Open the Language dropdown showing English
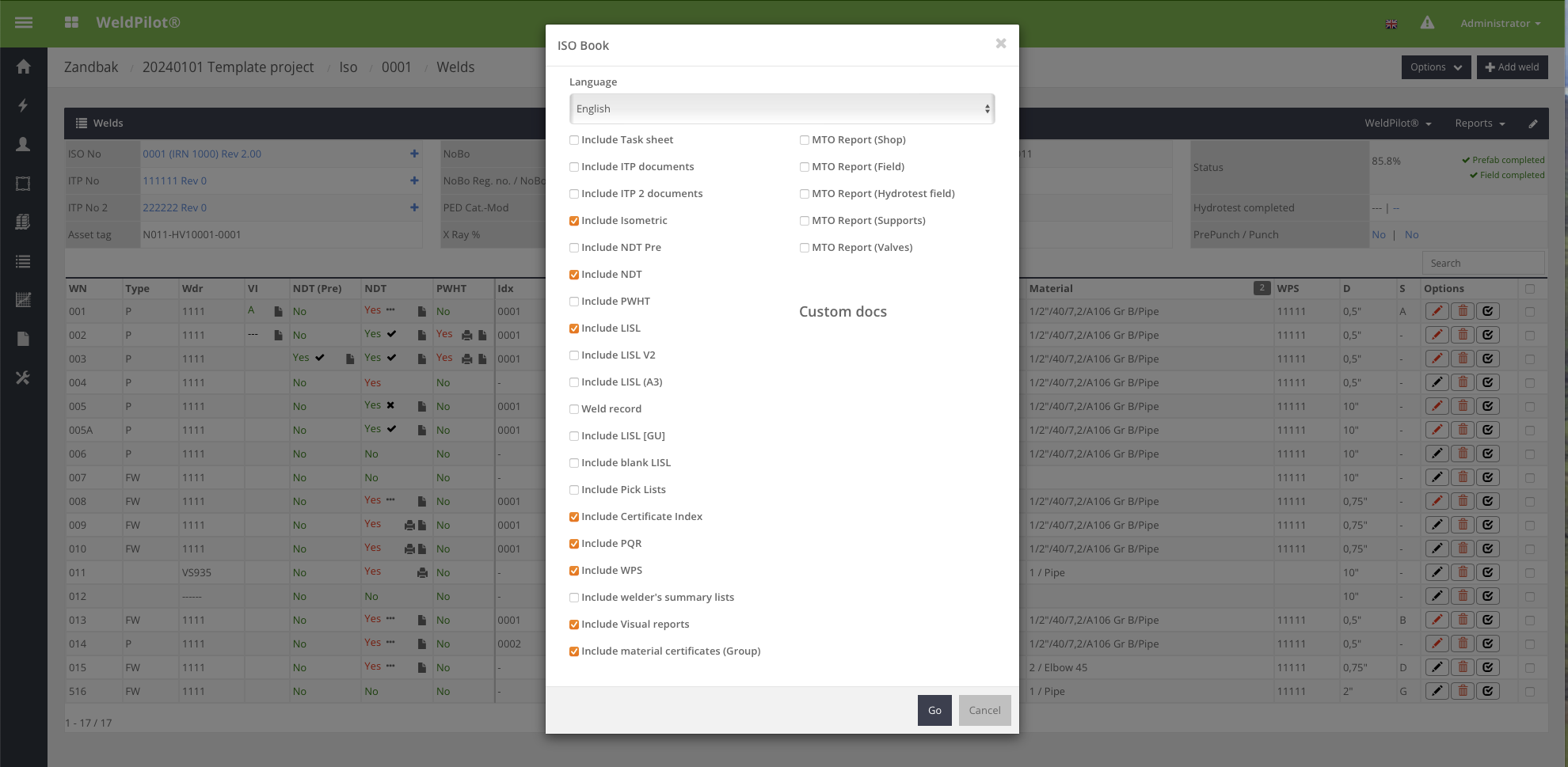 click(782, 109)
